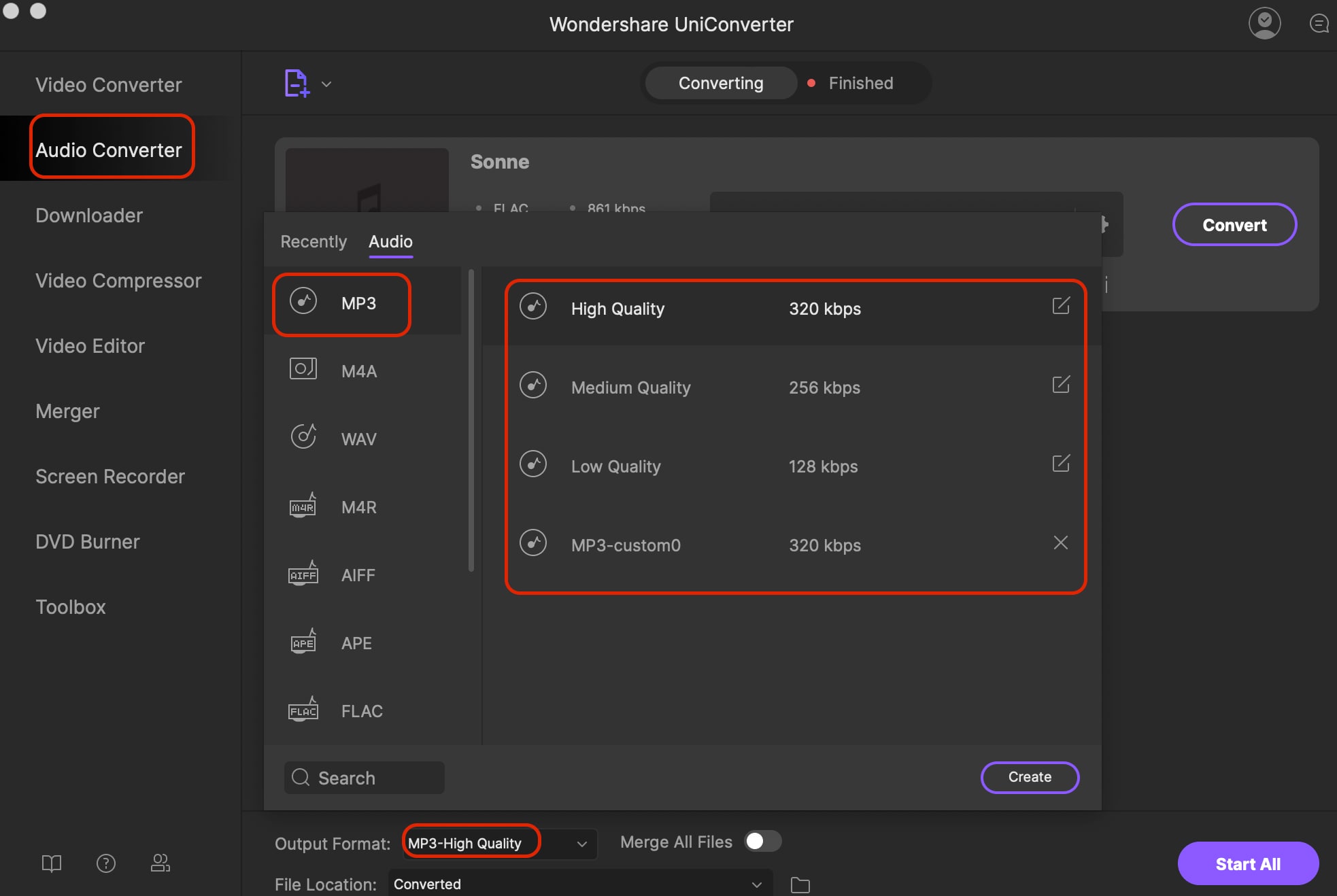Click the Video Converter sidebar icon

pos(107,83)
